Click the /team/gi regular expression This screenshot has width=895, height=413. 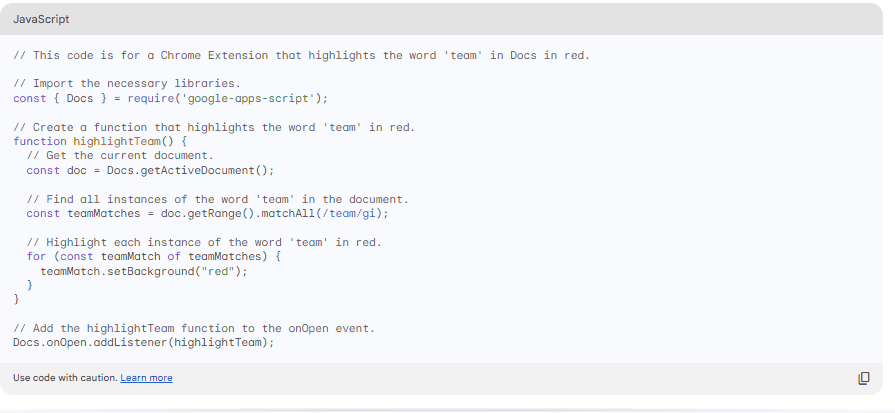pyautogui.click(x=348, y=213)
